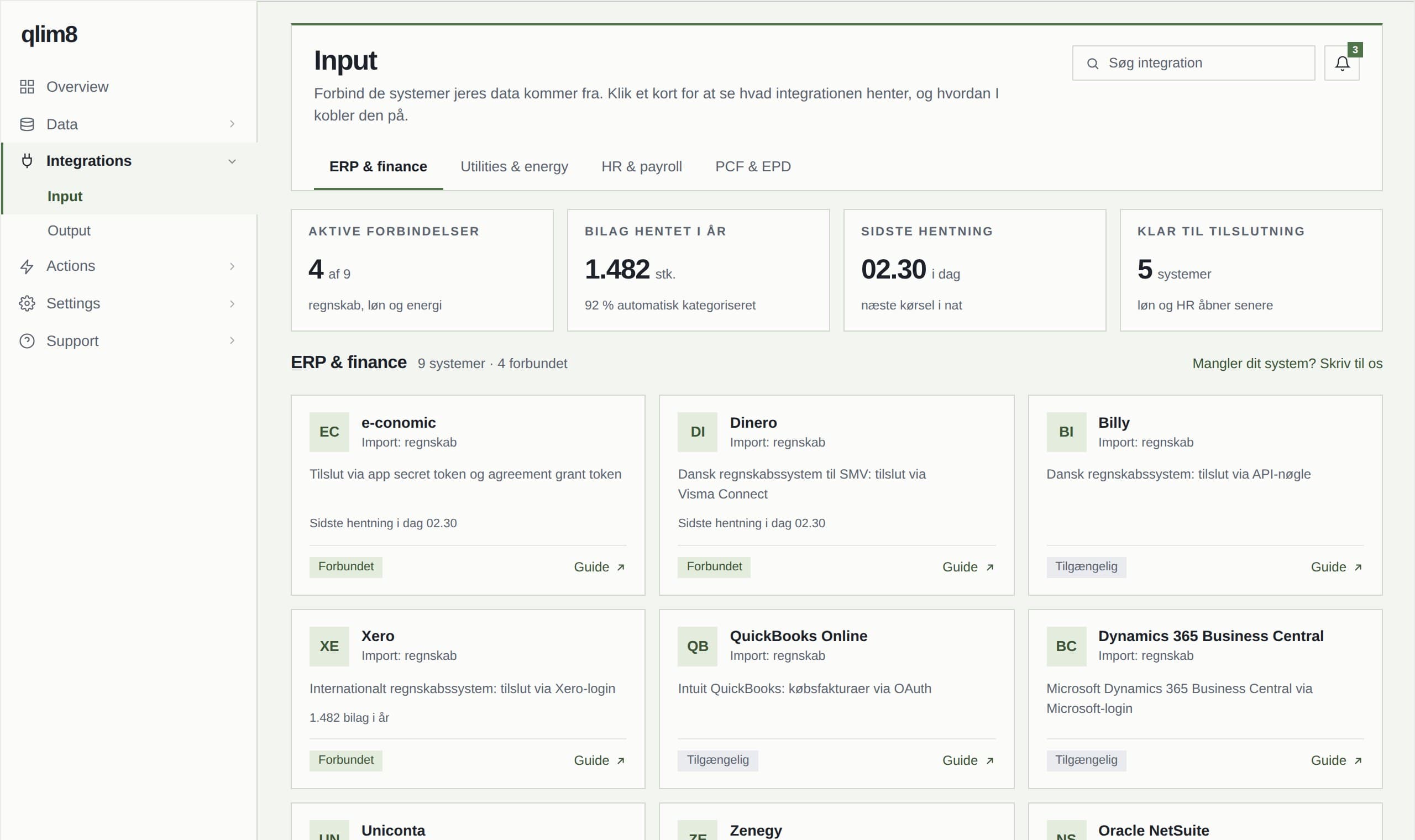Click the Dinero Forbundet status badge
1415x840 pixels.
[x=714, y=566]
